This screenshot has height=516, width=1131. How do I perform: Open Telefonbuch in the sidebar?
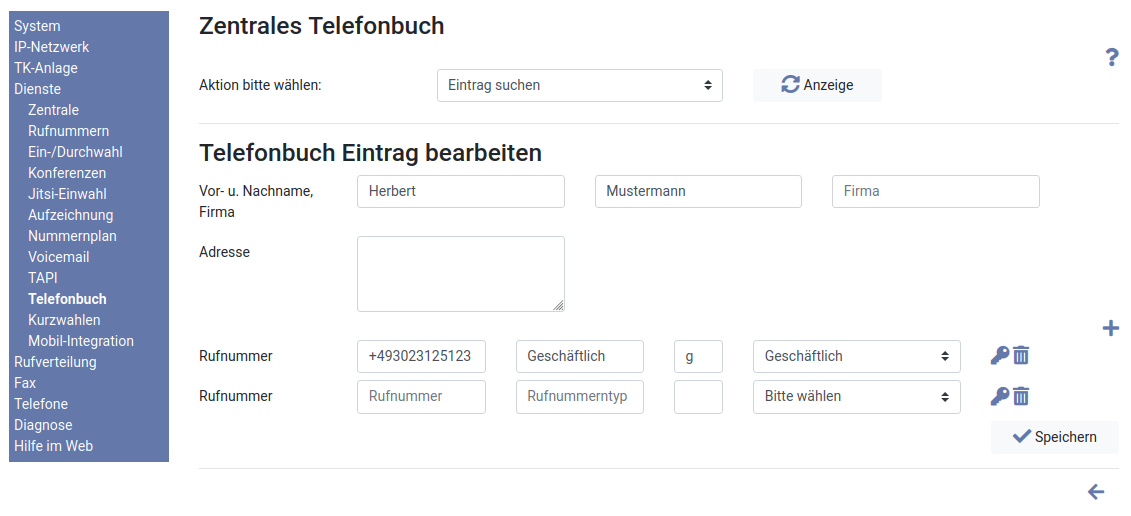pos(67,299)
